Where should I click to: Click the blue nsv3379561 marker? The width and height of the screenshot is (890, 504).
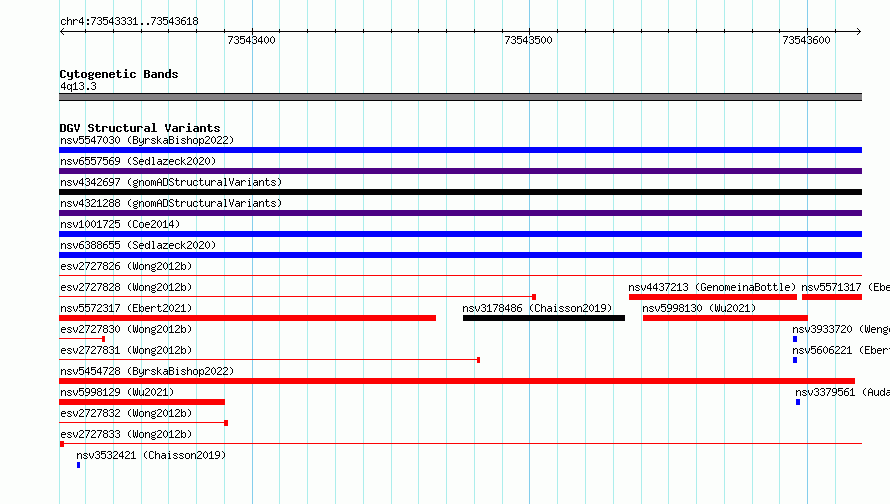(798, 402)
